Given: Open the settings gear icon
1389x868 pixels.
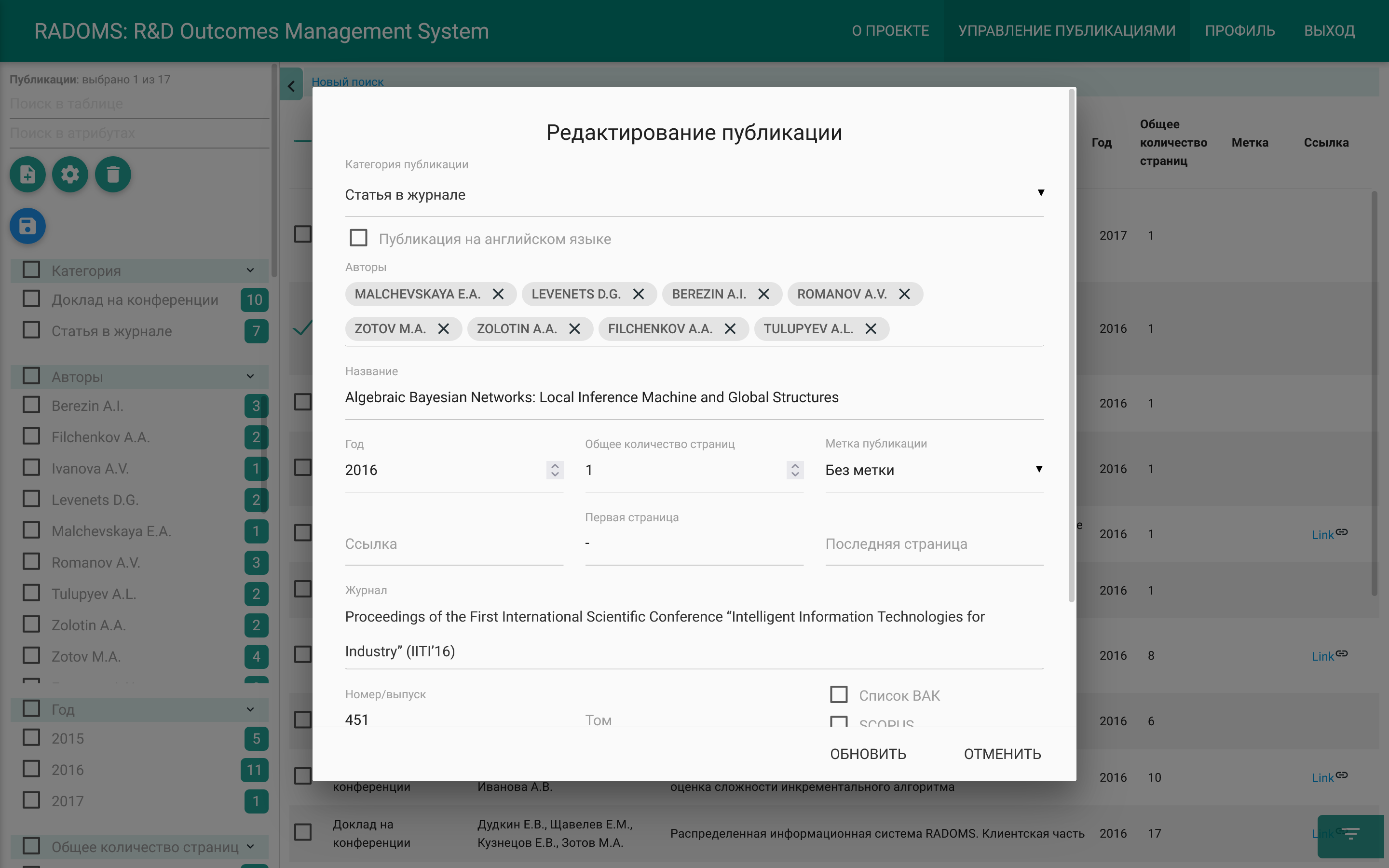Looking at the screenshot, I should [x=70, y=174].
